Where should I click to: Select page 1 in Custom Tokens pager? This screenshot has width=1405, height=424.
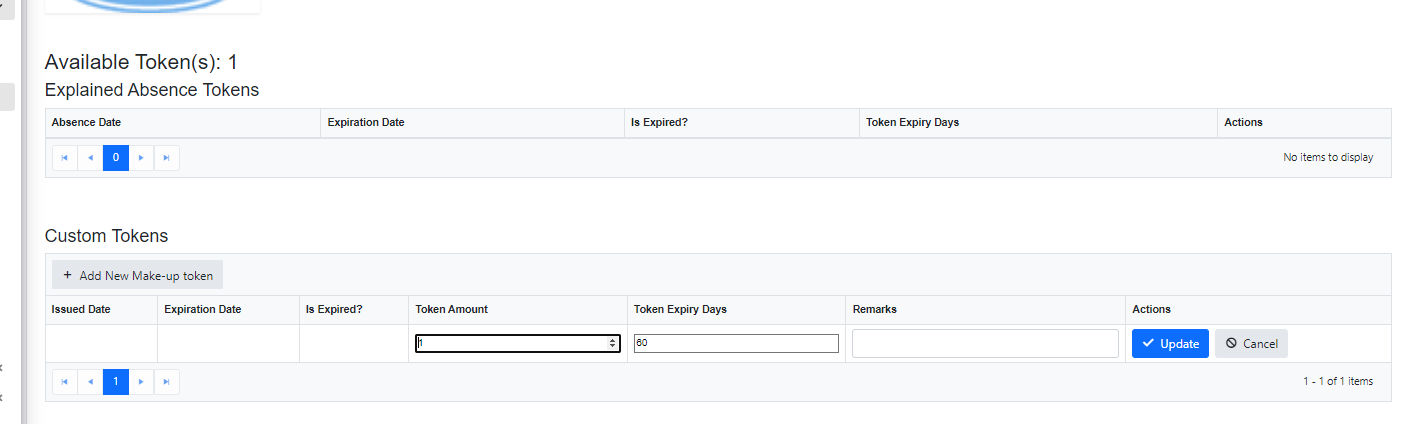(116, 382)
